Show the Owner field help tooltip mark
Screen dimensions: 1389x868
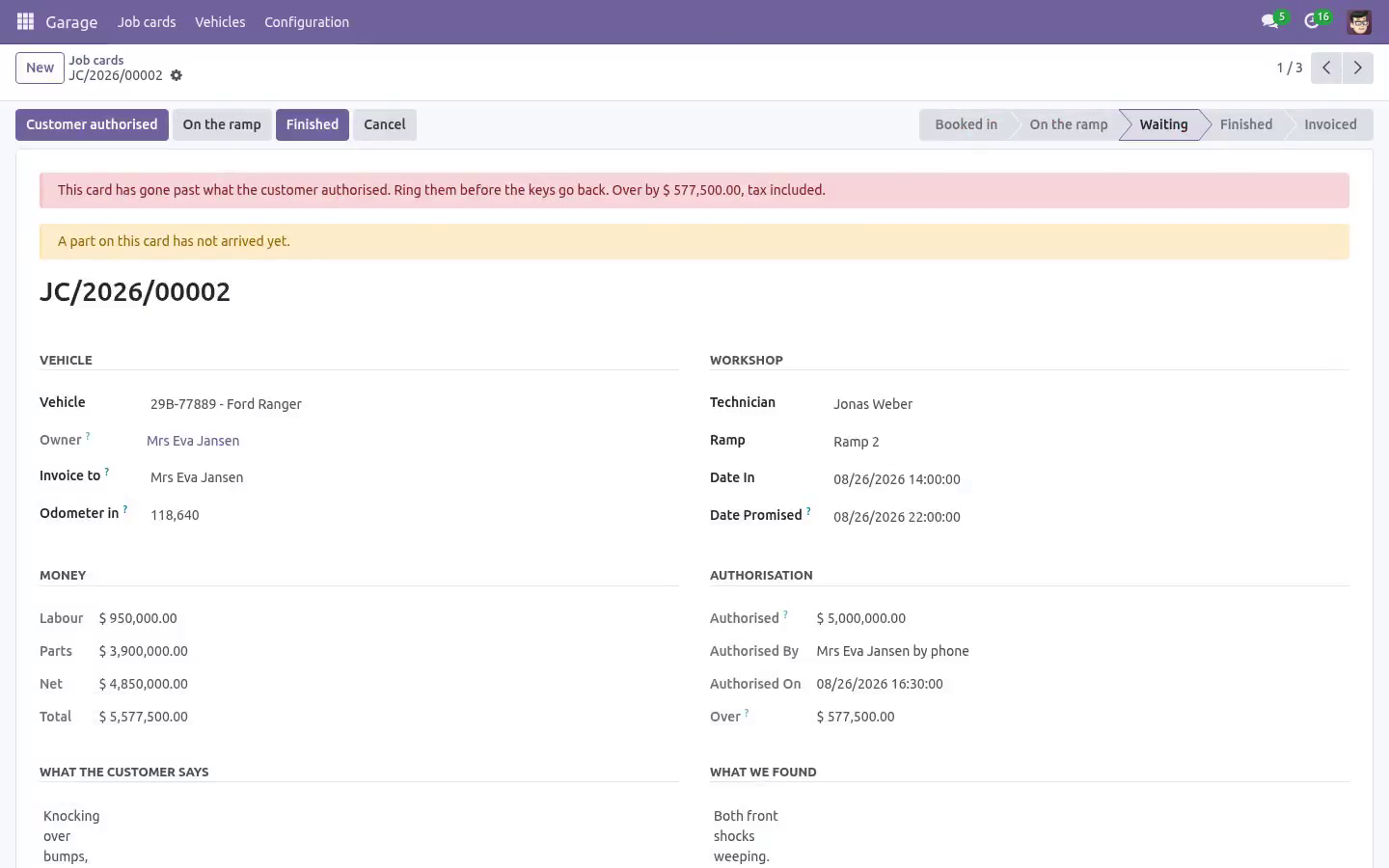coord(88,436)
